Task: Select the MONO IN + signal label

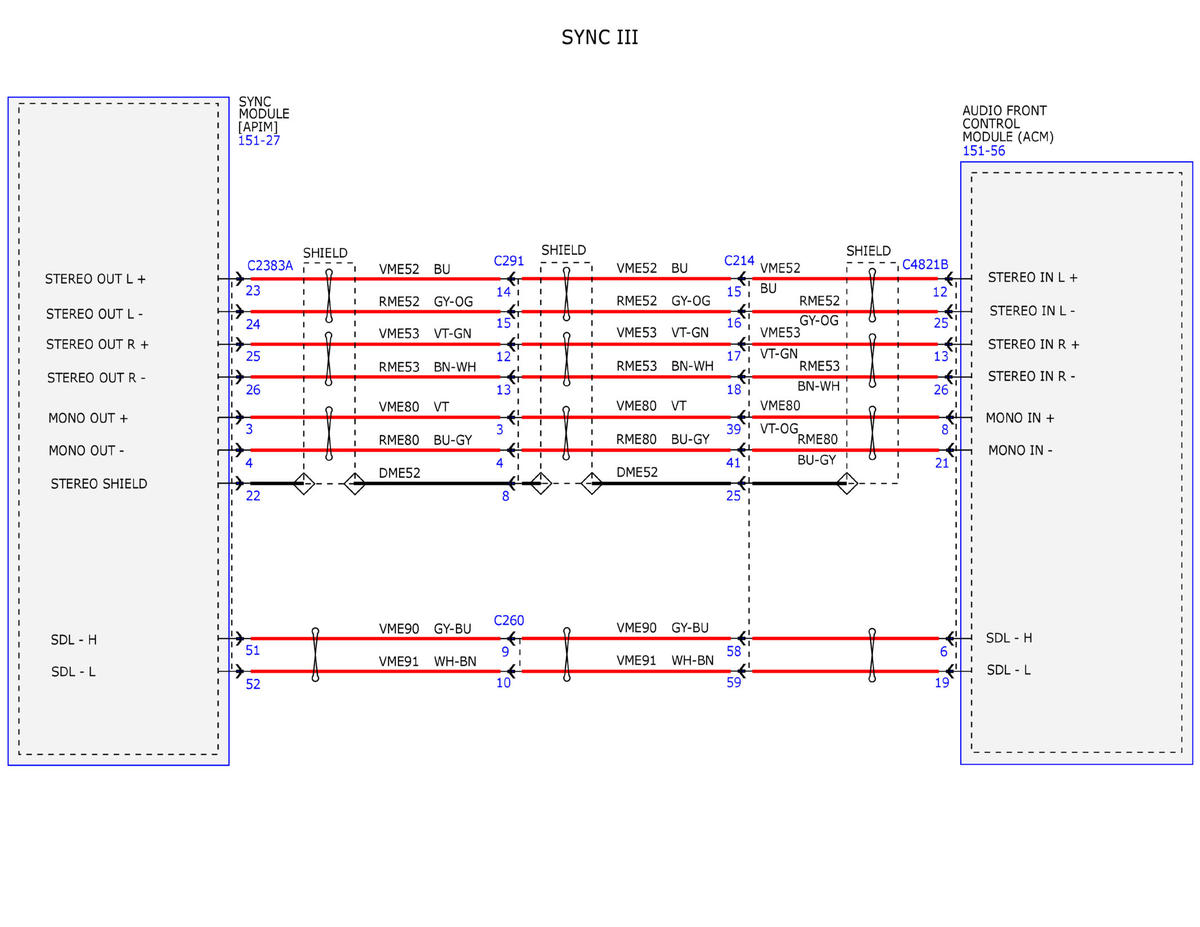Action: 1020,418
